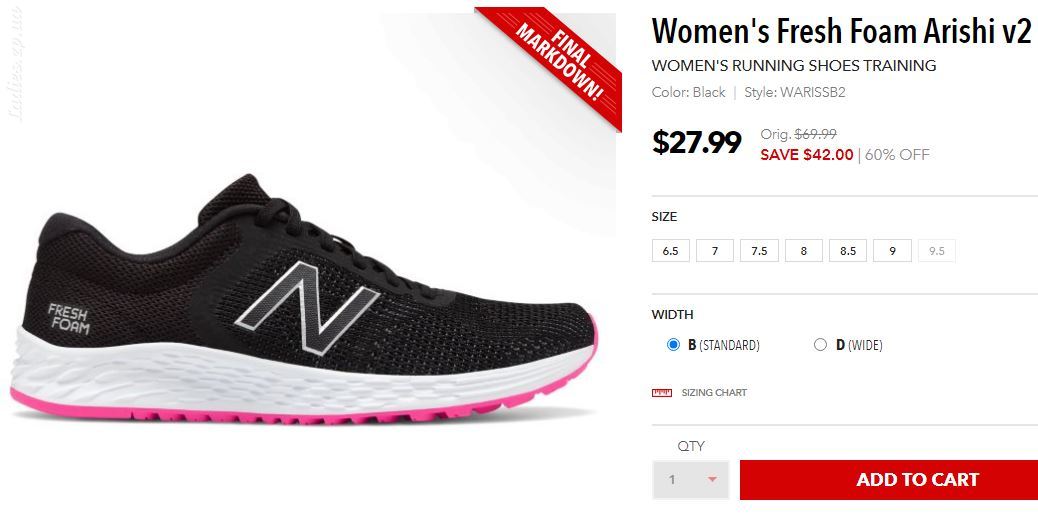Open the QTY selector box
1038x525 pixels.
coord(690,479)
